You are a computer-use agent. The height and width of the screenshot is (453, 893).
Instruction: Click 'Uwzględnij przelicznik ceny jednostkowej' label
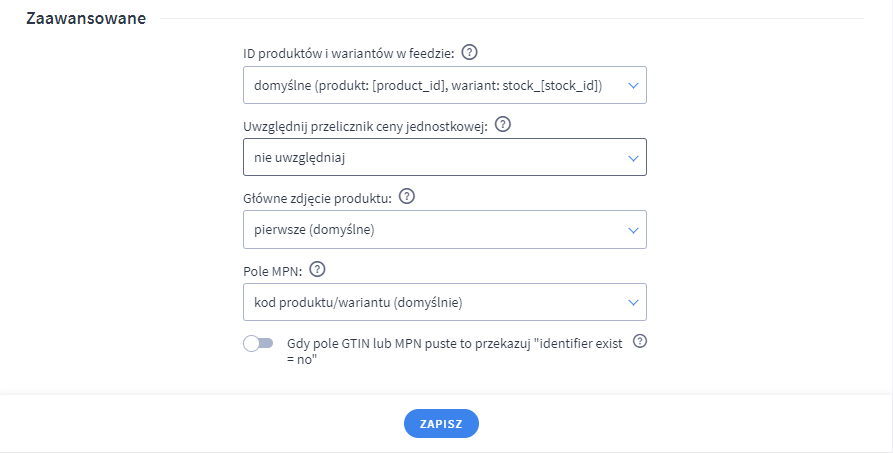[x=365, y=126]
